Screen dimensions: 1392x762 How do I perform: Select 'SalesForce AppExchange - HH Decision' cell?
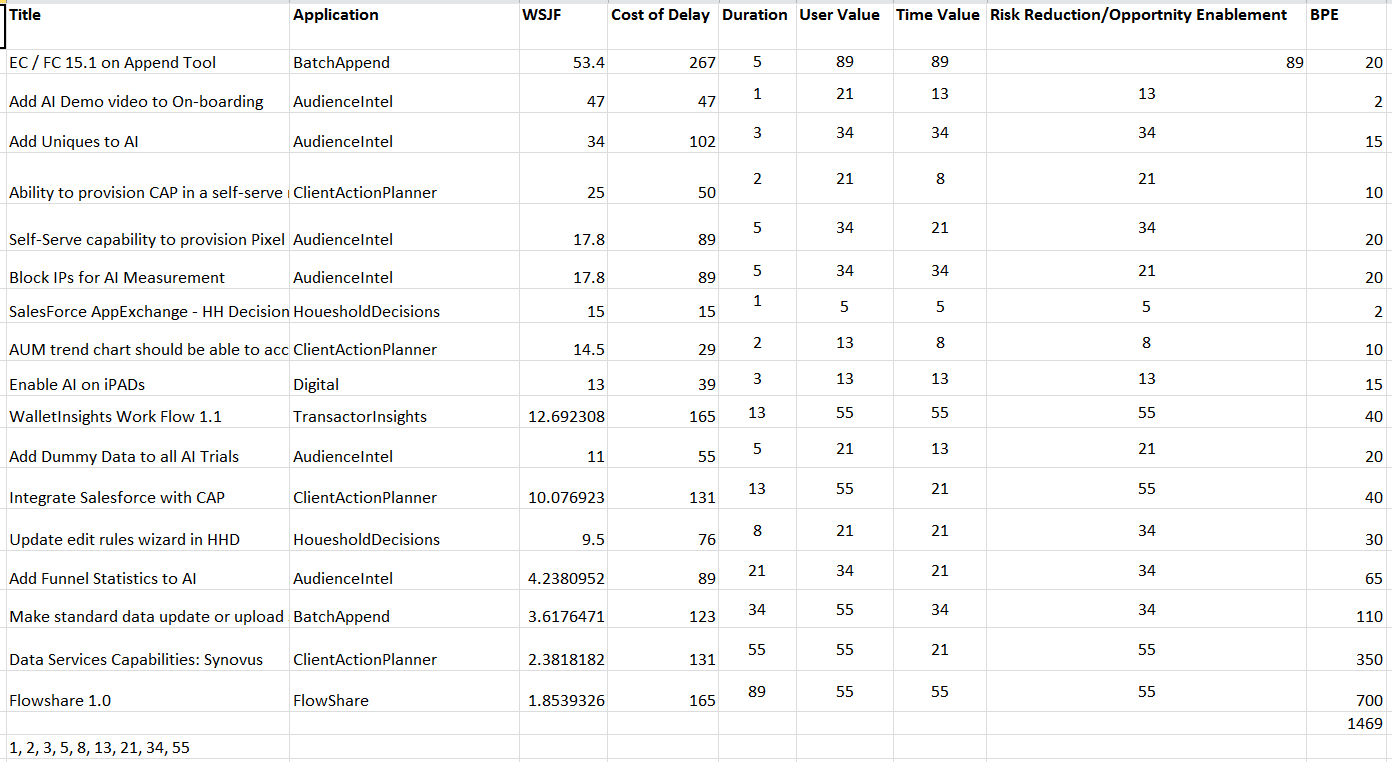pos(148,306)
